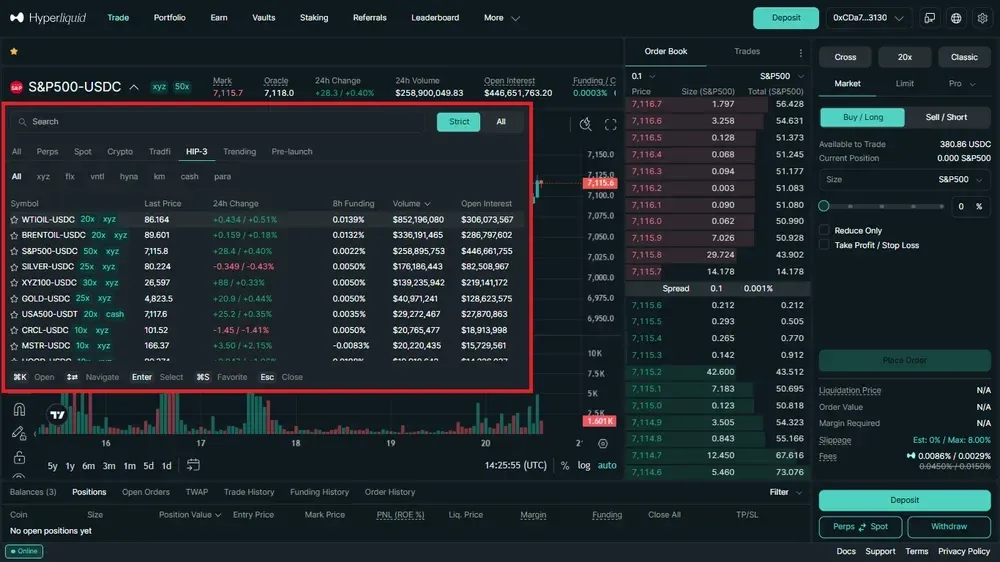Open the Open Orders tab
This screenshot has width=1000, height=562.
pyautogui.click(x=146, y=492)
